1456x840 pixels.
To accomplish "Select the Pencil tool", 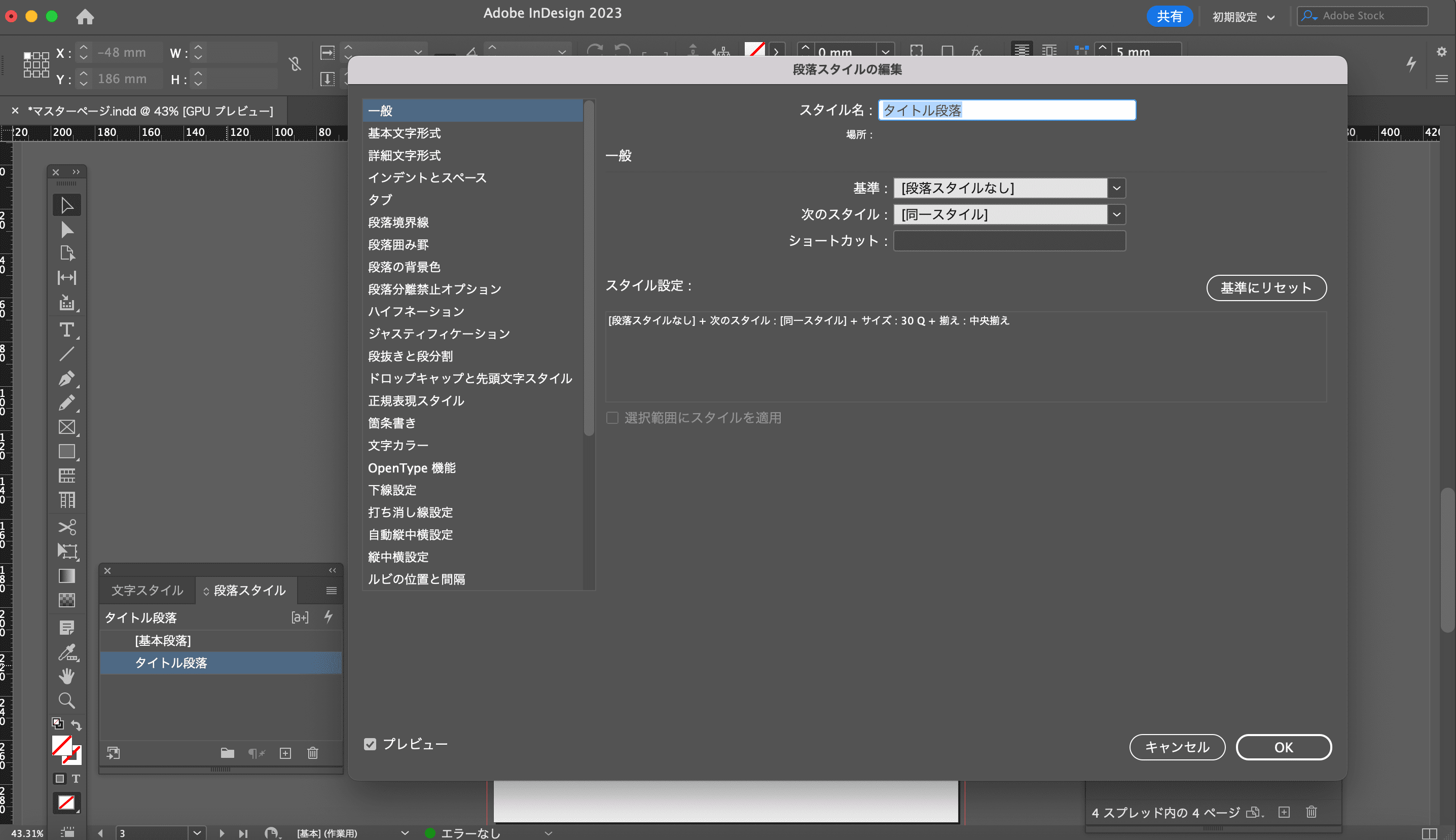I will [x=67, y=403].
